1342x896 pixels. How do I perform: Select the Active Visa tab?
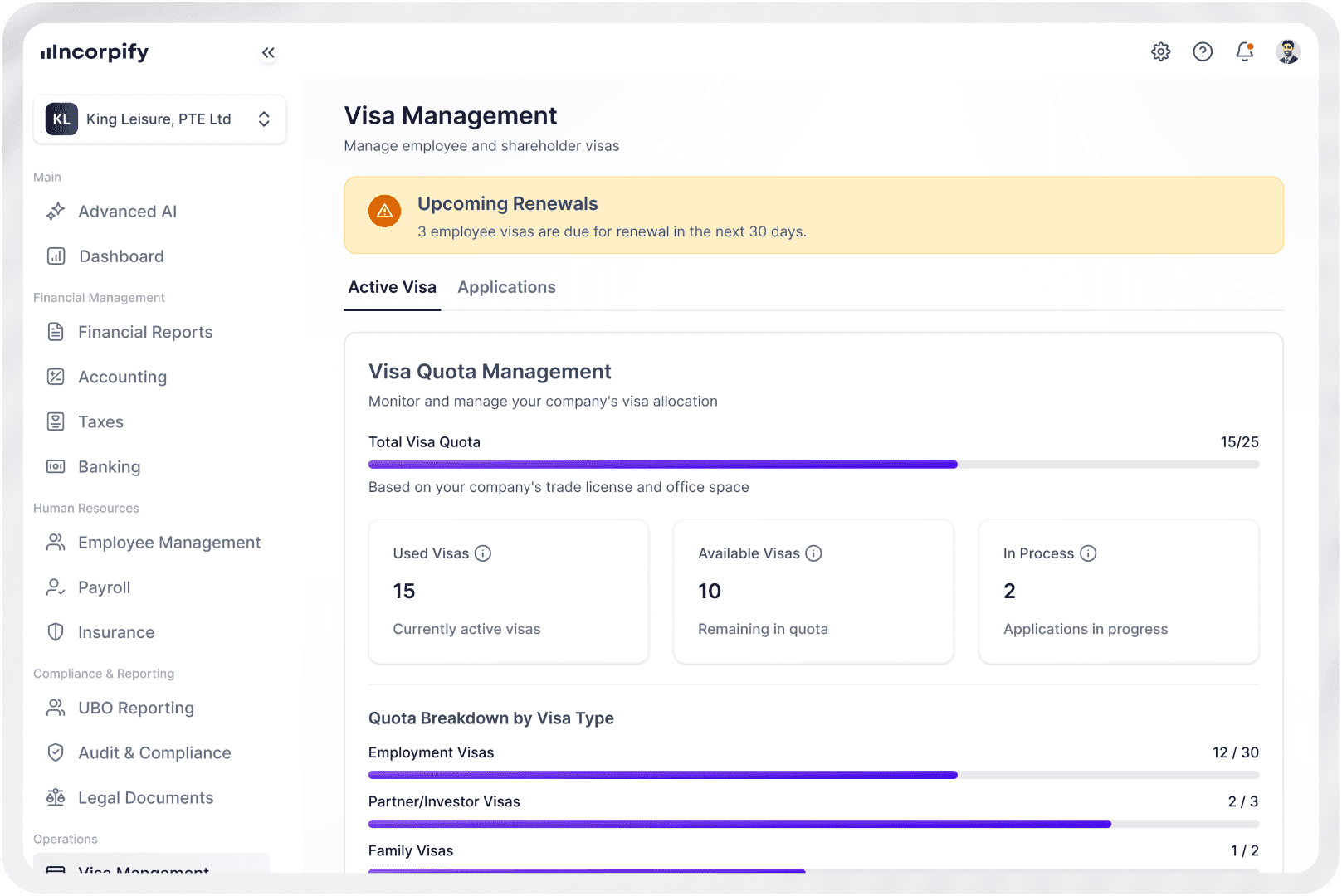click(x=392, y=287)
